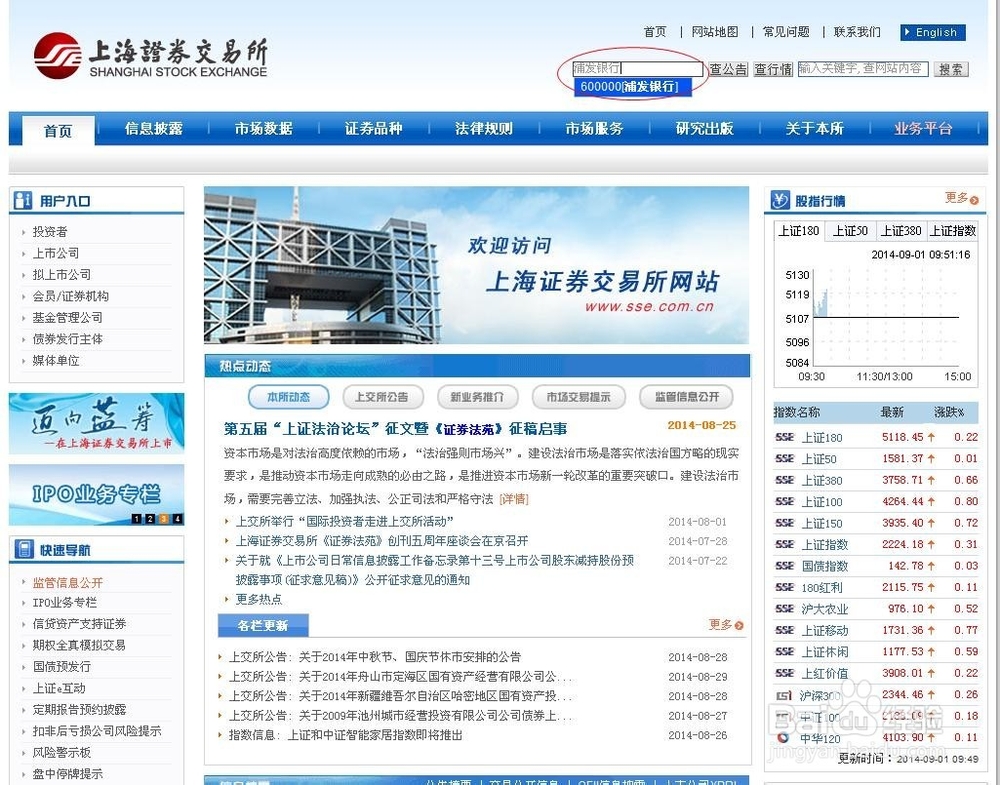1000x785 pixels.
Task: Select 本所动态 hot news tab
Action: [x=288, y=397]
